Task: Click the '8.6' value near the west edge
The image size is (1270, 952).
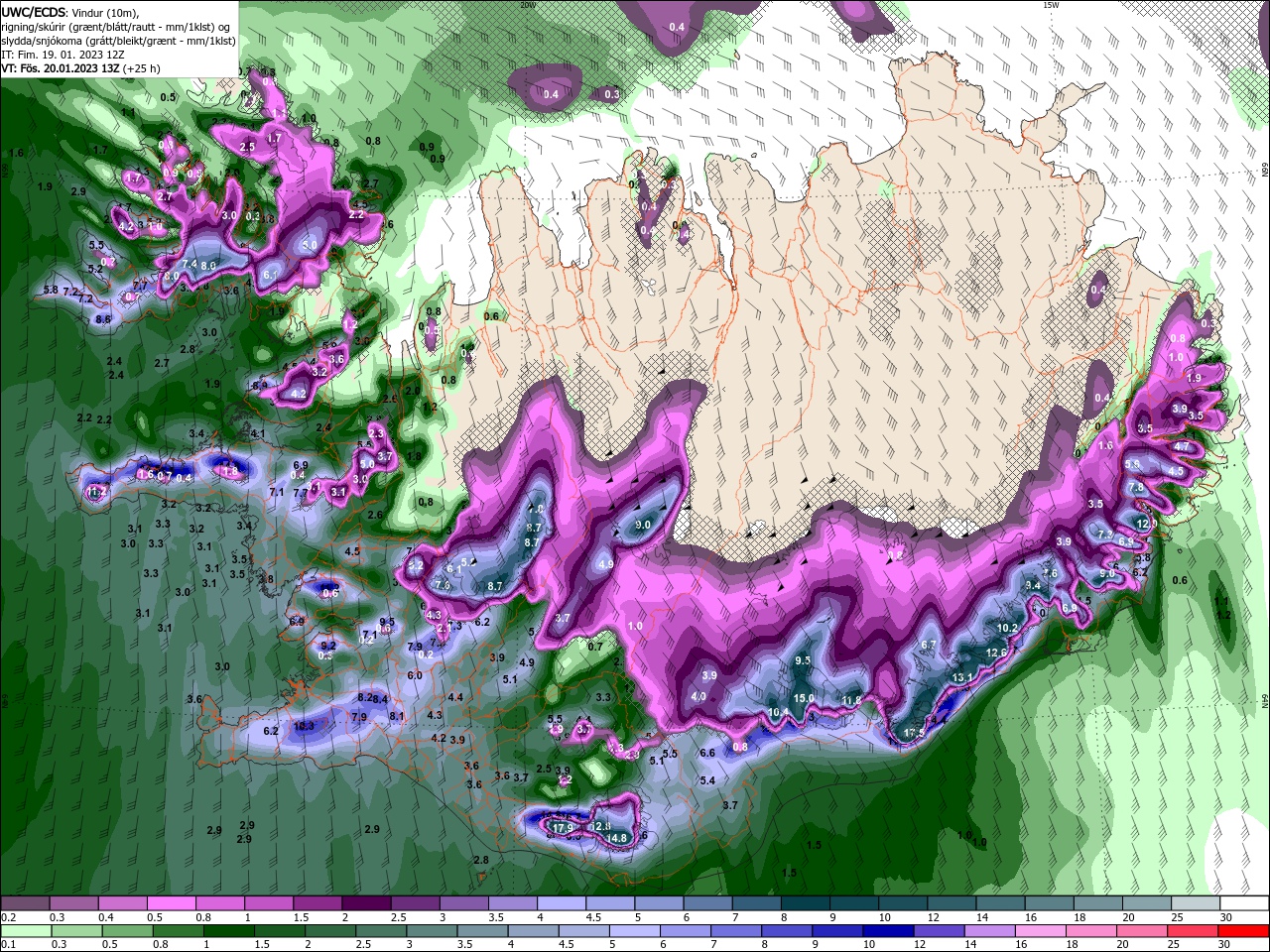Action: pyautogui.click(x=103, y=319)
